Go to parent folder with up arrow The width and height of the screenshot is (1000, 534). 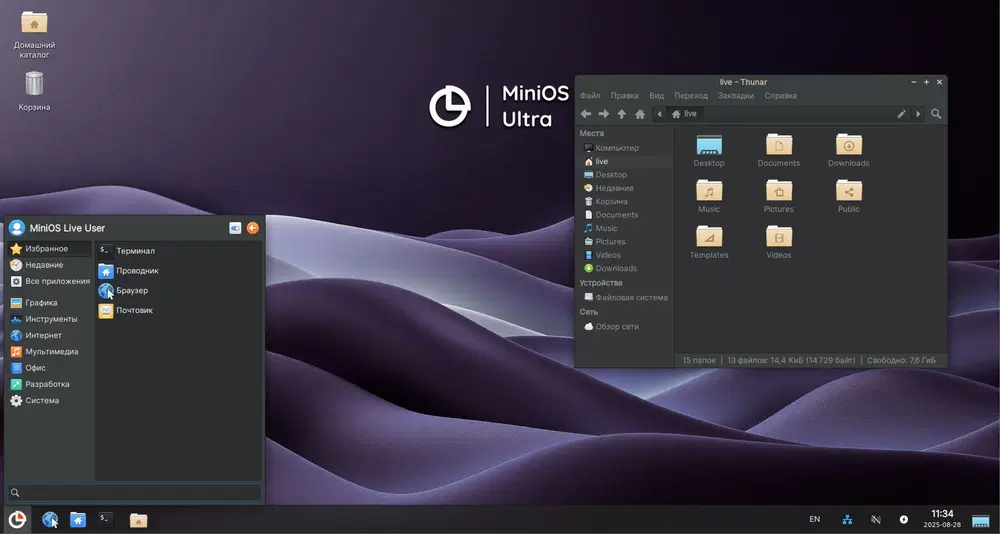click(622, 114)
